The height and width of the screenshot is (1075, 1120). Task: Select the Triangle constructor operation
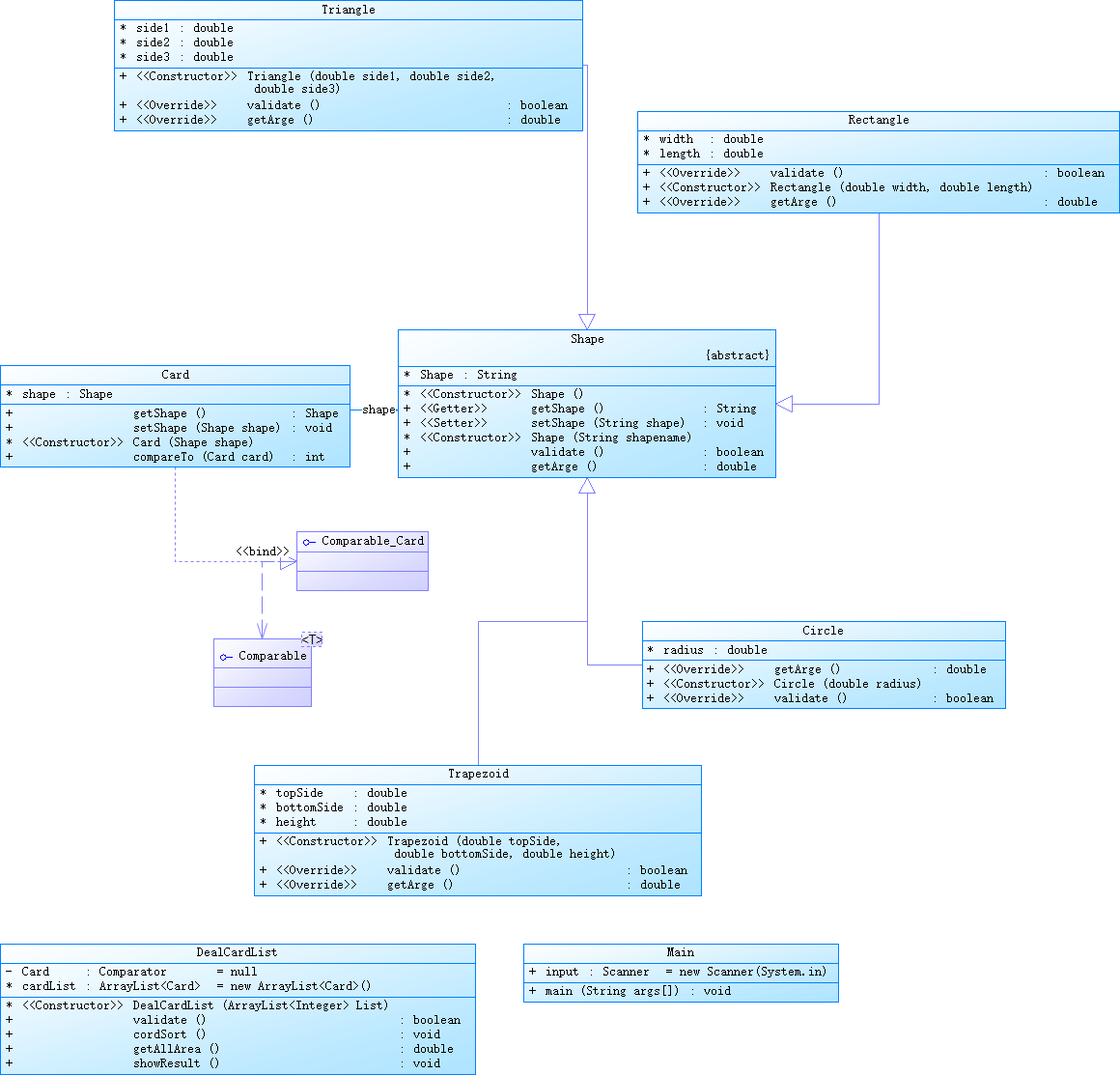pos(307,82)
